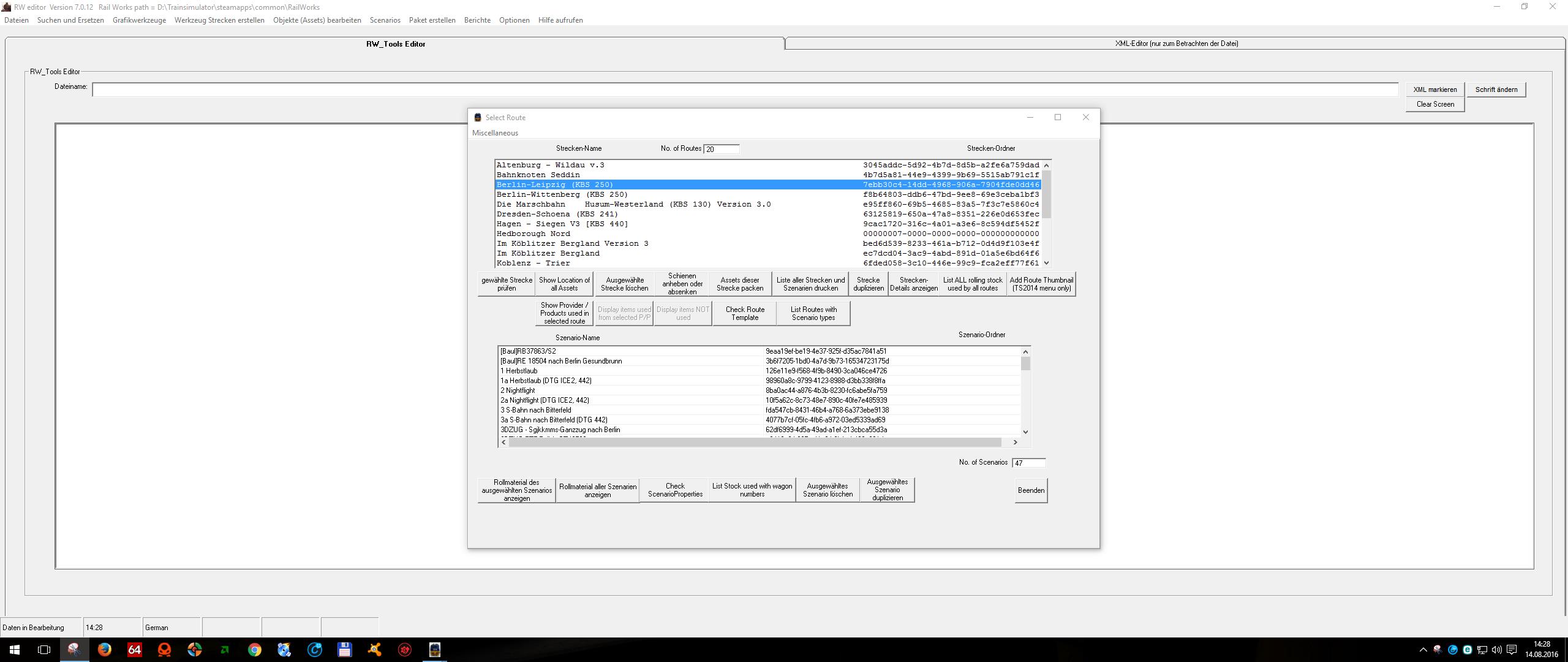Image resolution: width=1568 pixels, height=662 pixels.
Task: Launch Google Chrome from the taskbar
Action: (x=254, y=650)
